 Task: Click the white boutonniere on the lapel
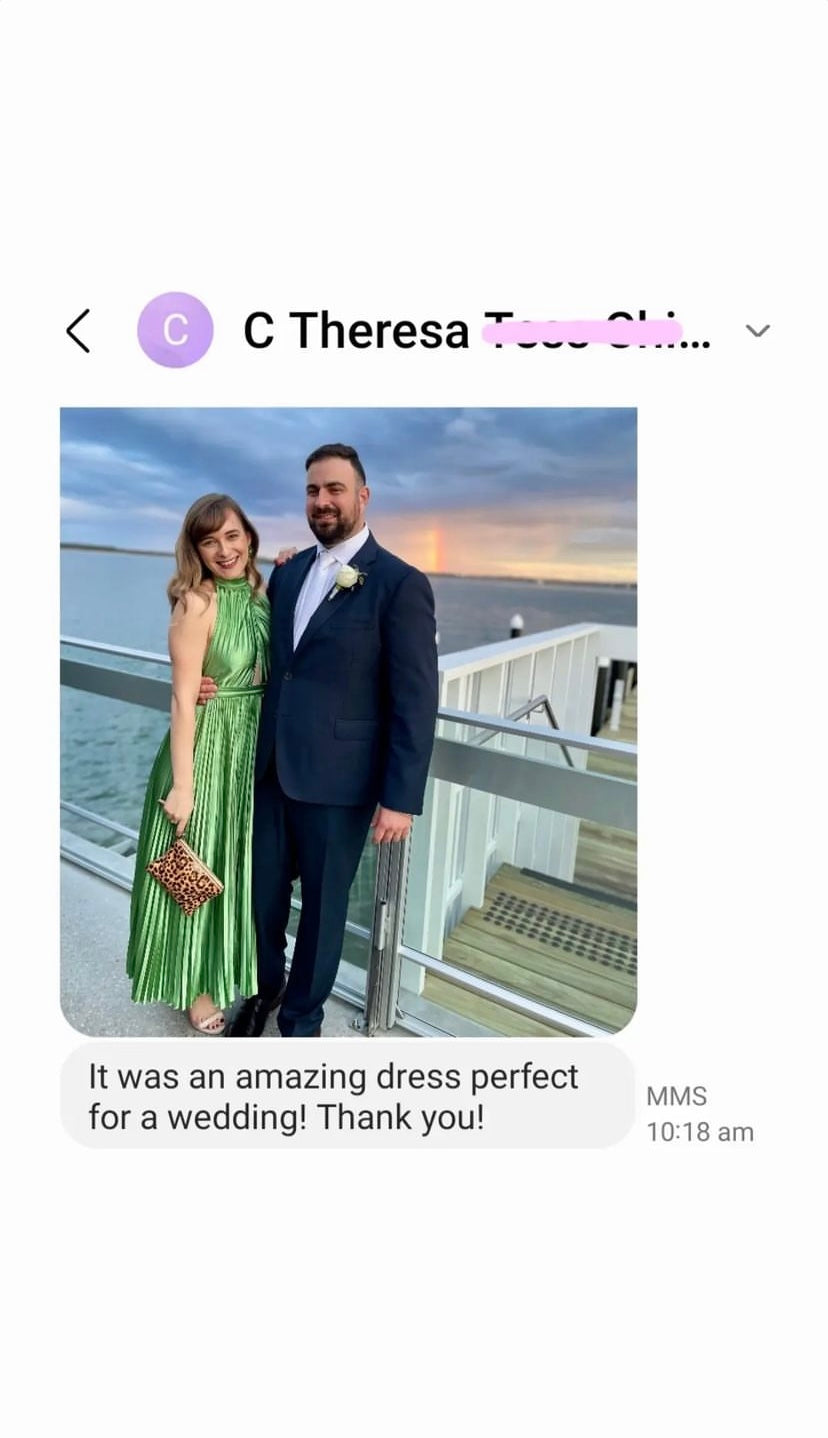(x=348, y=577)
